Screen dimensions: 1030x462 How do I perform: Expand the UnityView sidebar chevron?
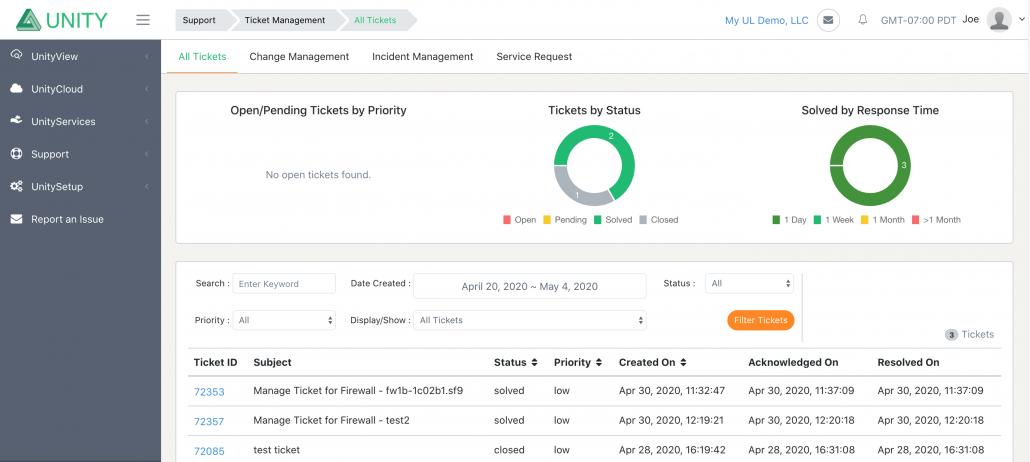pyautogui.click(x=146, y=57)
